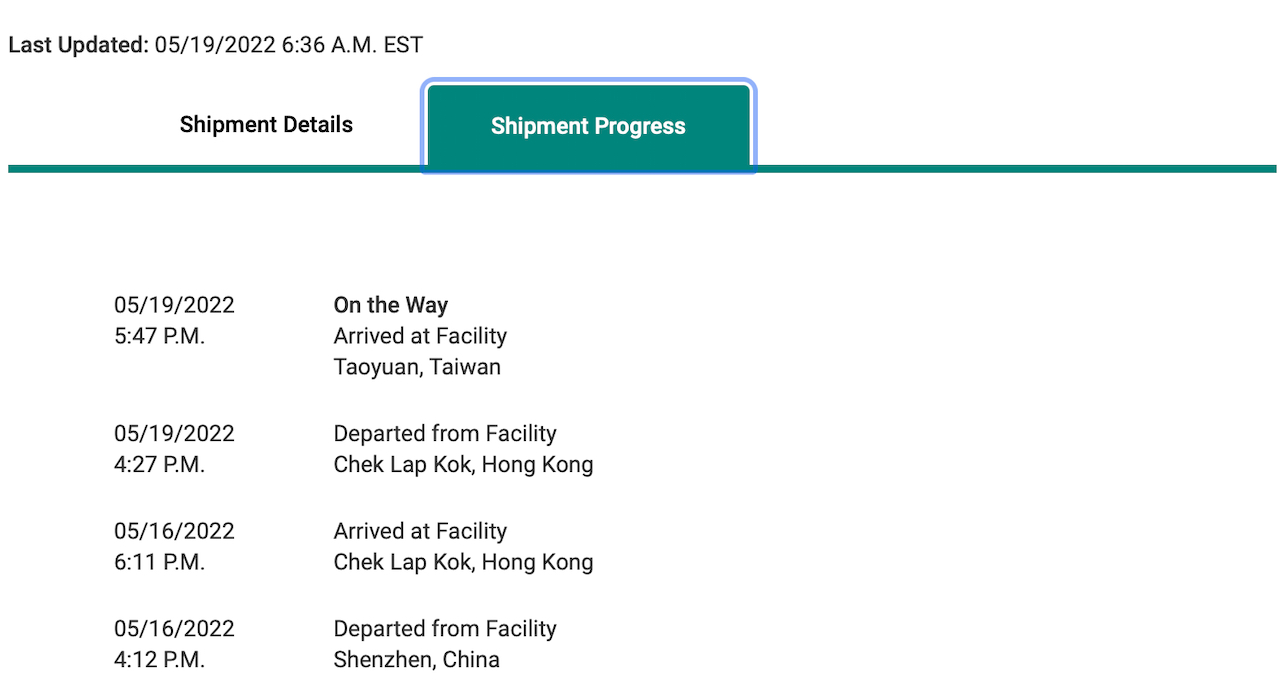
Task: Click Departed from Facility above Shenzhen
Action: pyautogui.click(x=445, y=629)
